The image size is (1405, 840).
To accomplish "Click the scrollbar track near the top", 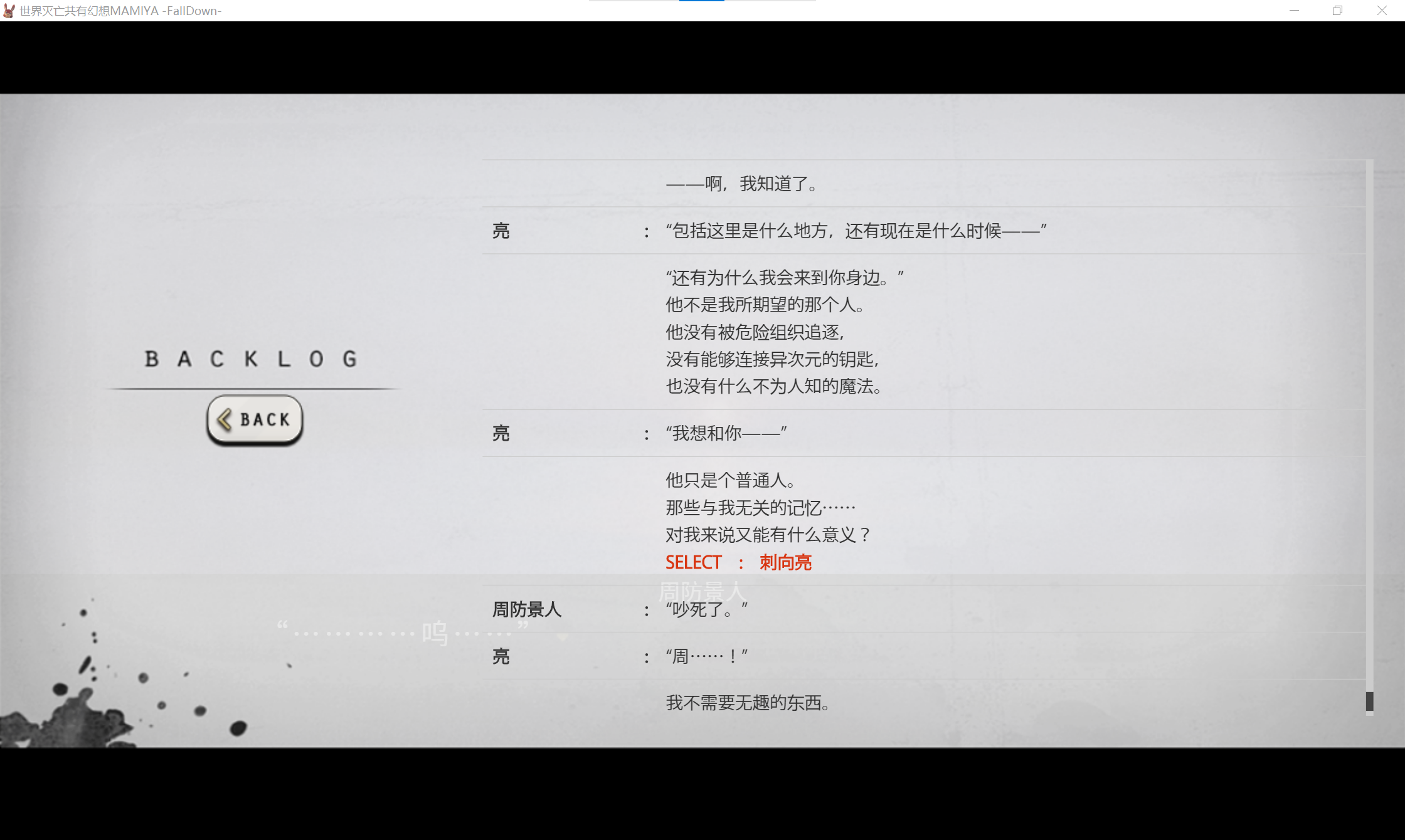I will tap(1369, 188).
